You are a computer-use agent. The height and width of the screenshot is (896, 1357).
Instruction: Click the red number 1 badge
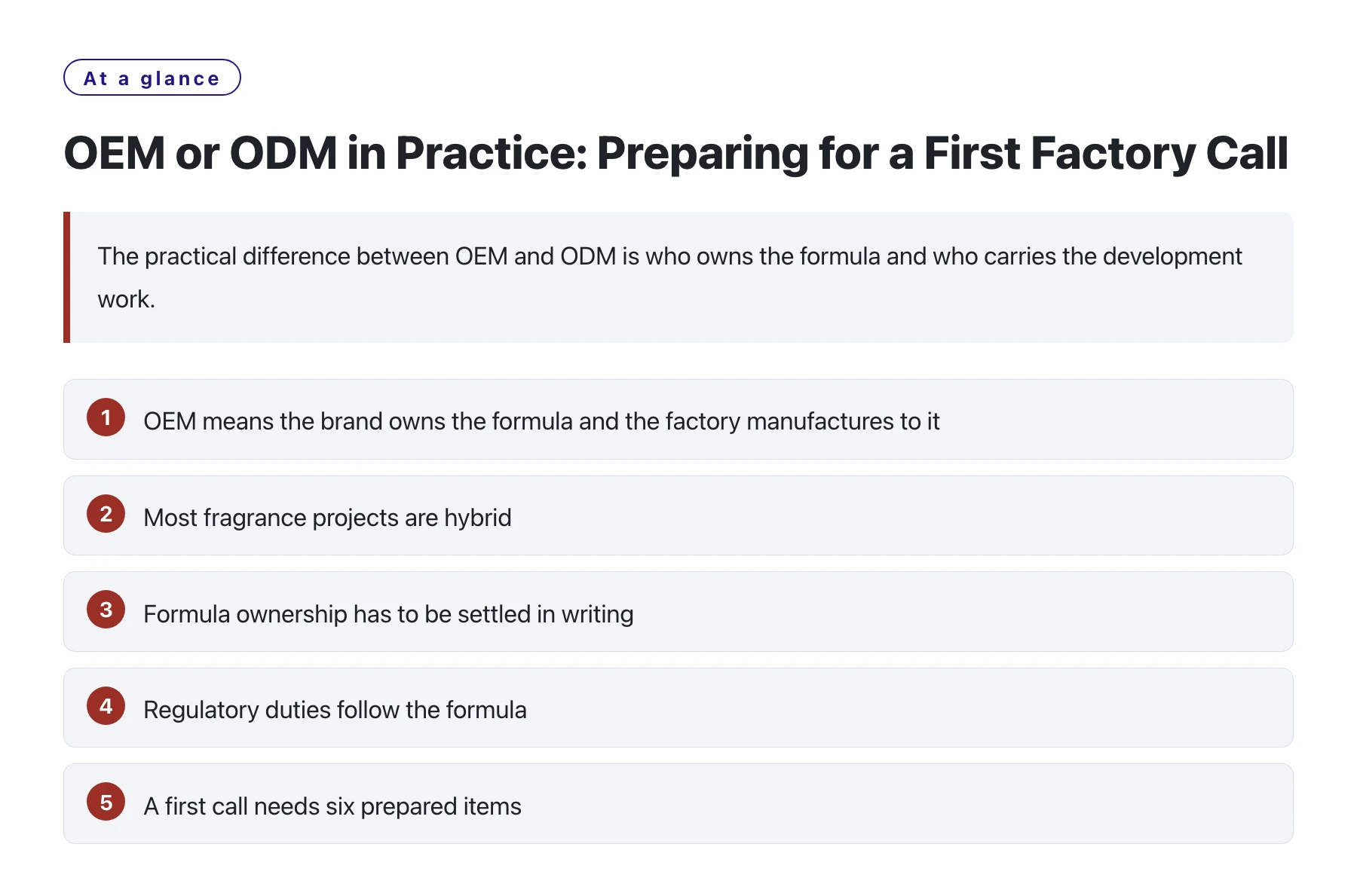coord(106,417)
